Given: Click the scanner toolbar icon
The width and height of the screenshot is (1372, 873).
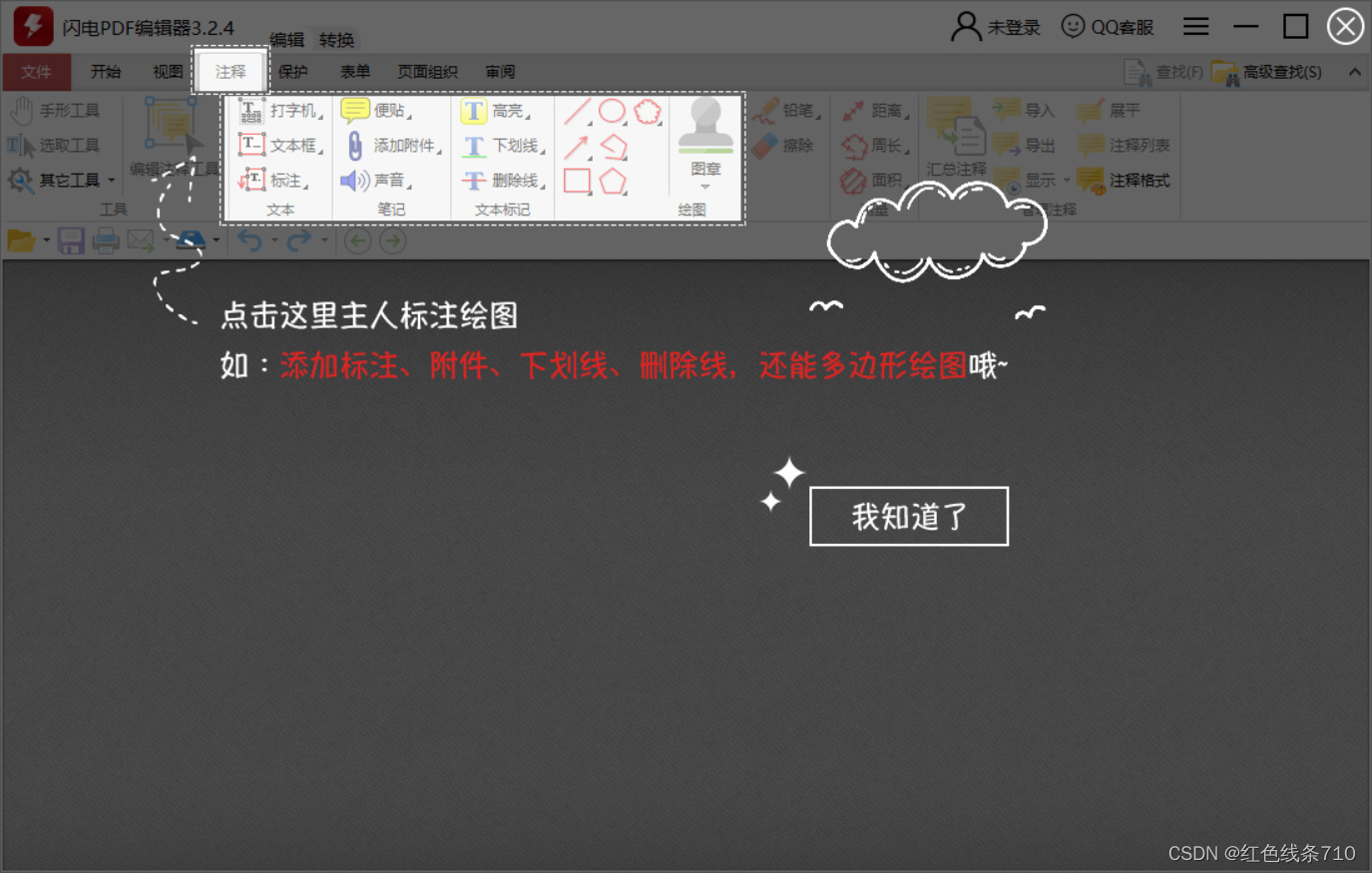Looking at the screenshot, I should (190, 240).
